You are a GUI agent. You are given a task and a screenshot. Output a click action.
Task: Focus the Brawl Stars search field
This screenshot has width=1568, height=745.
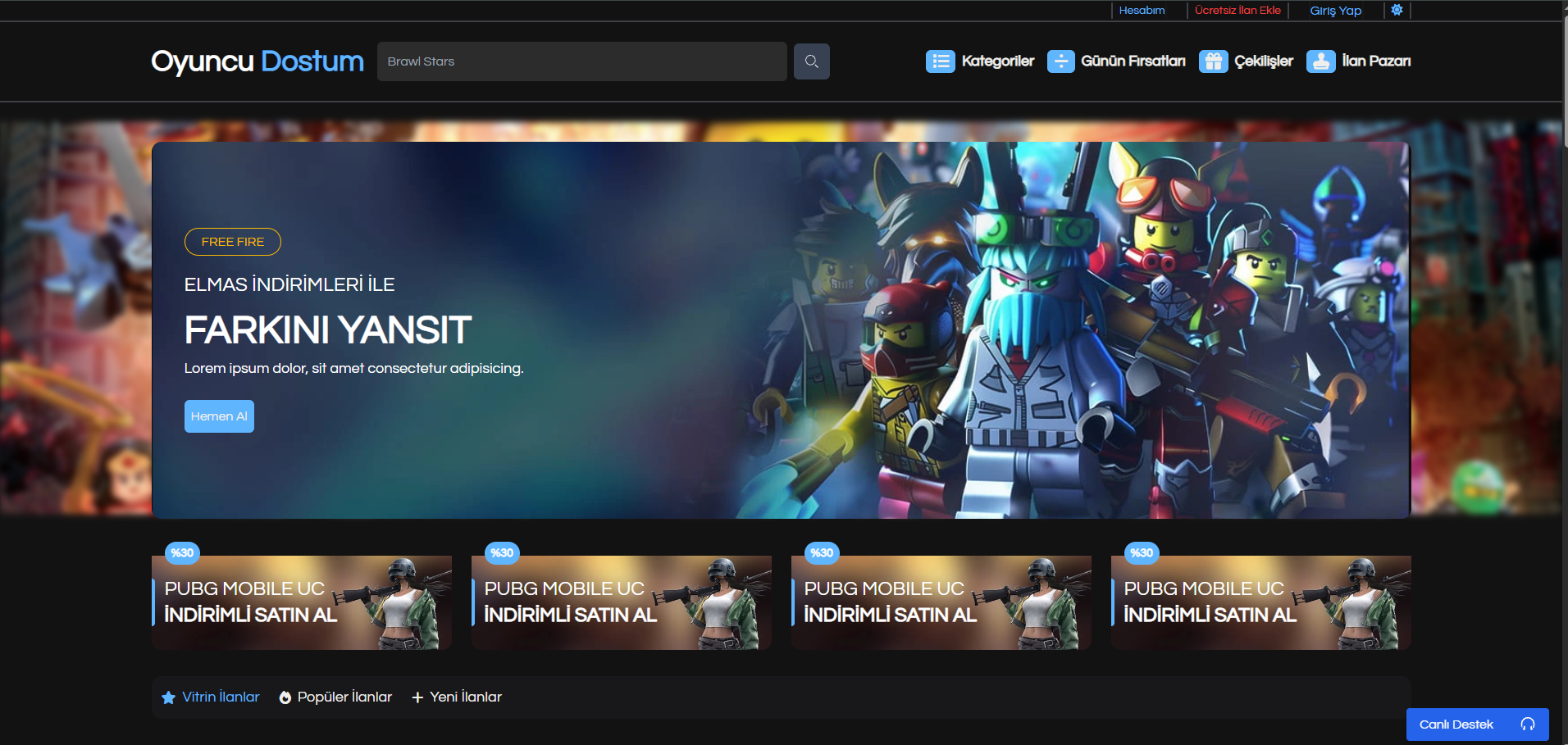(581, 61)
